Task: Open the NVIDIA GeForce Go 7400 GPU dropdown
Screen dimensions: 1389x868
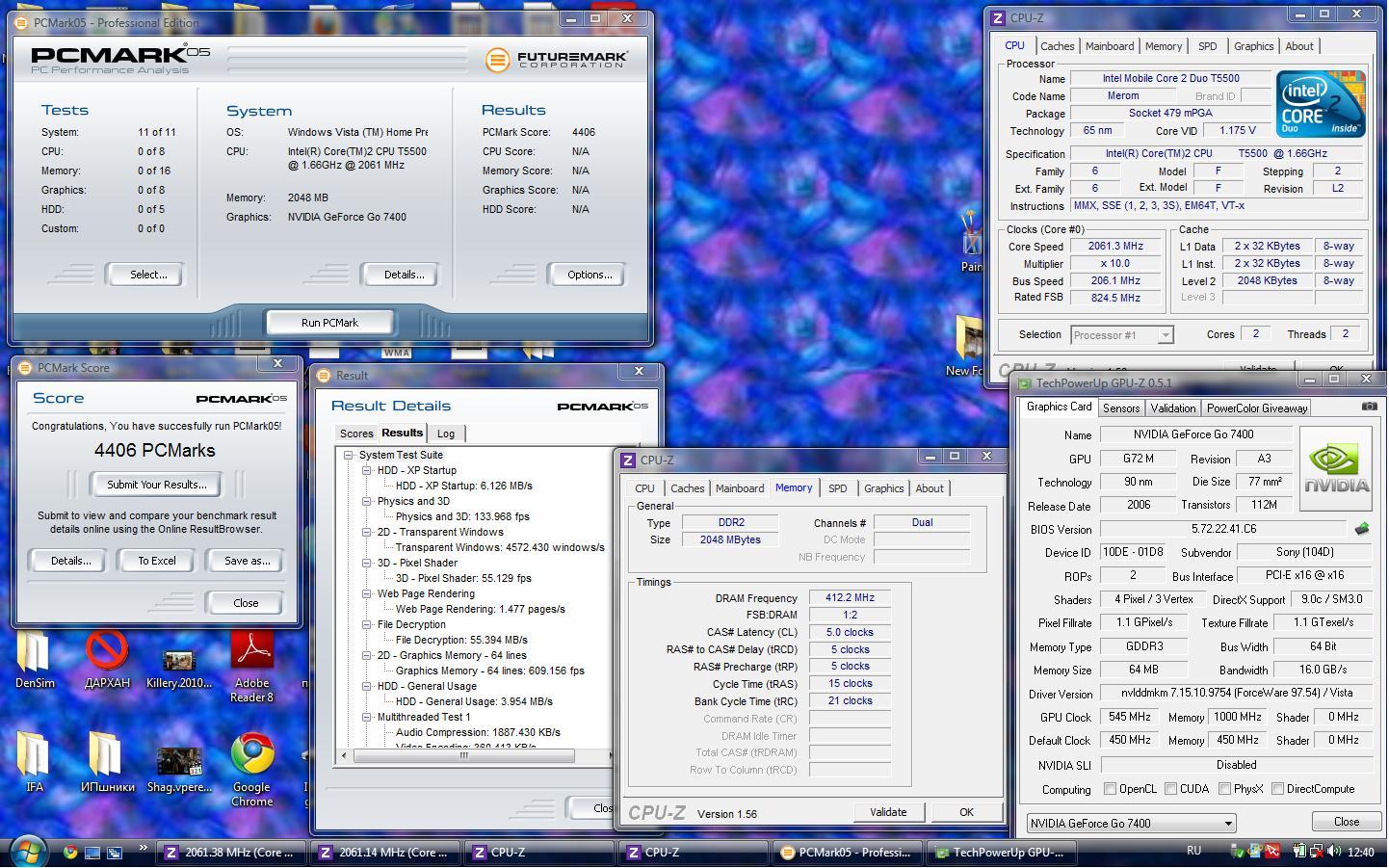Action: pyautogui.click(x=1131, y=823)
